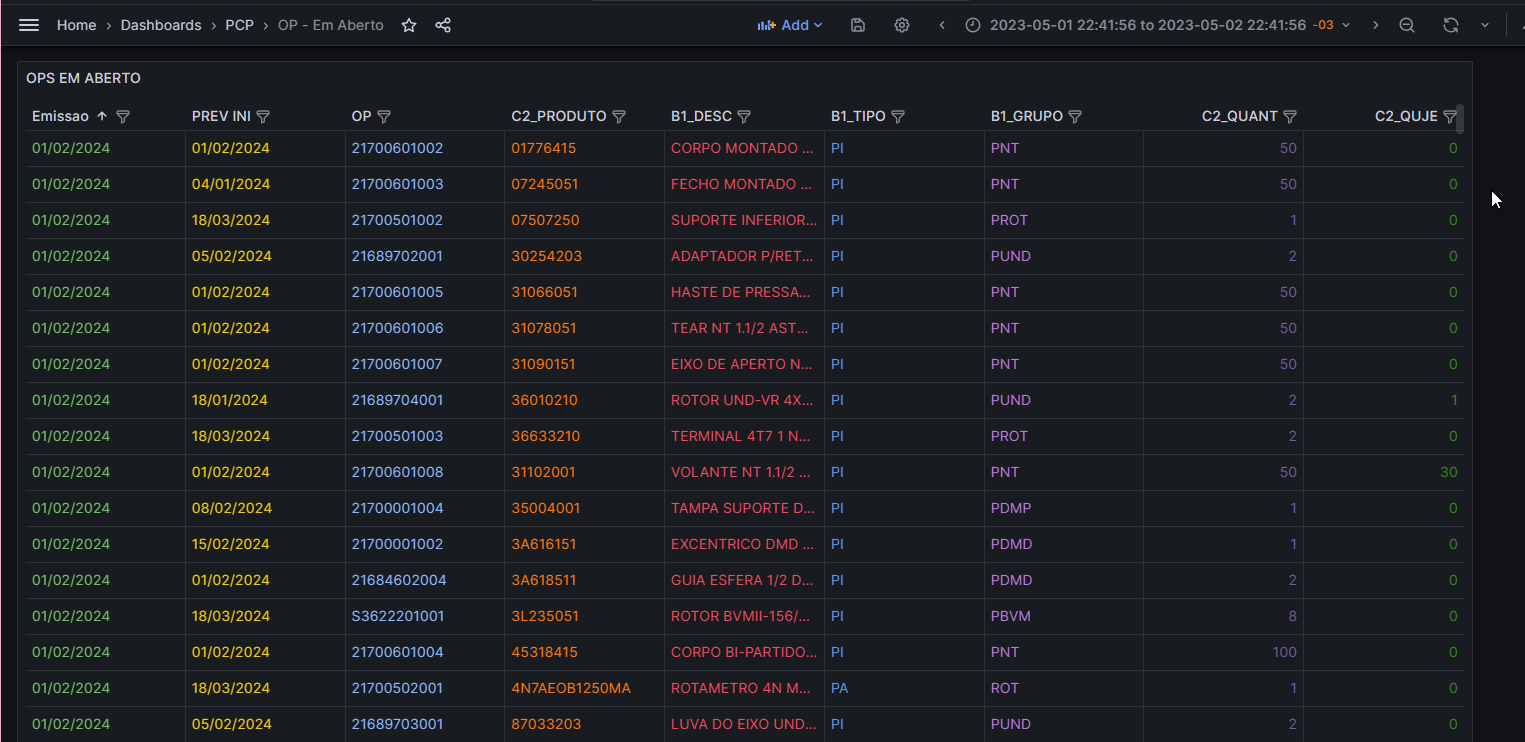
Task: Select product code 30254203
Action: (546, 256)
